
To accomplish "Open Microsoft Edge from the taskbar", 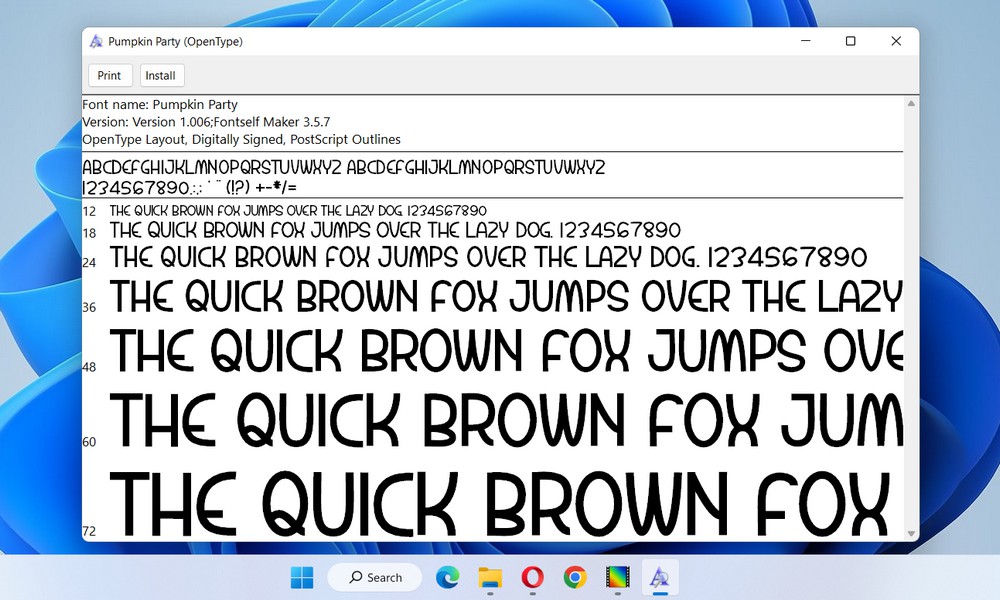I will click(446, 577).
